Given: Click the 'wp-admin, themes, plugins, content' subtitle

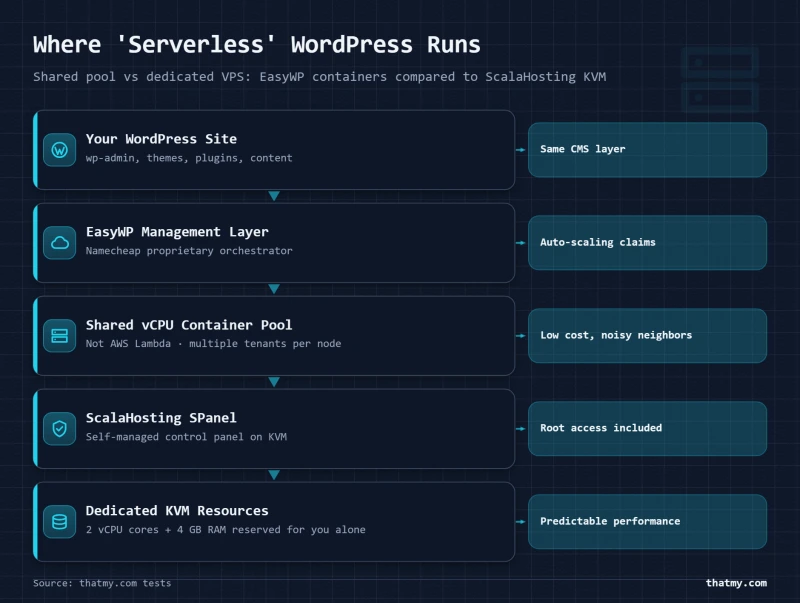Looking at the screenshot, I should 189,158.
